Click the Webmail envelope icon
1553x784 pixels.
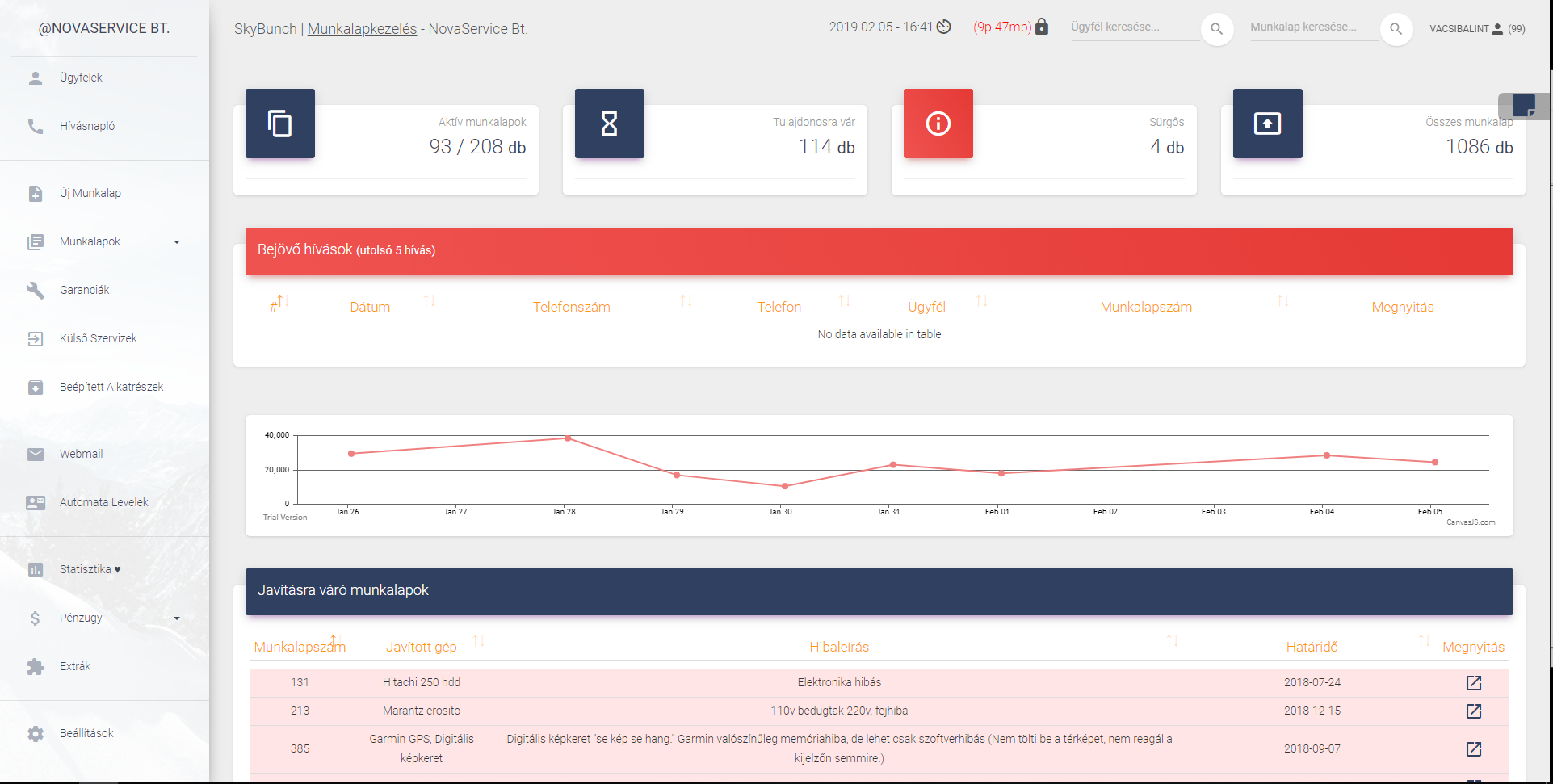coord(36,454)
